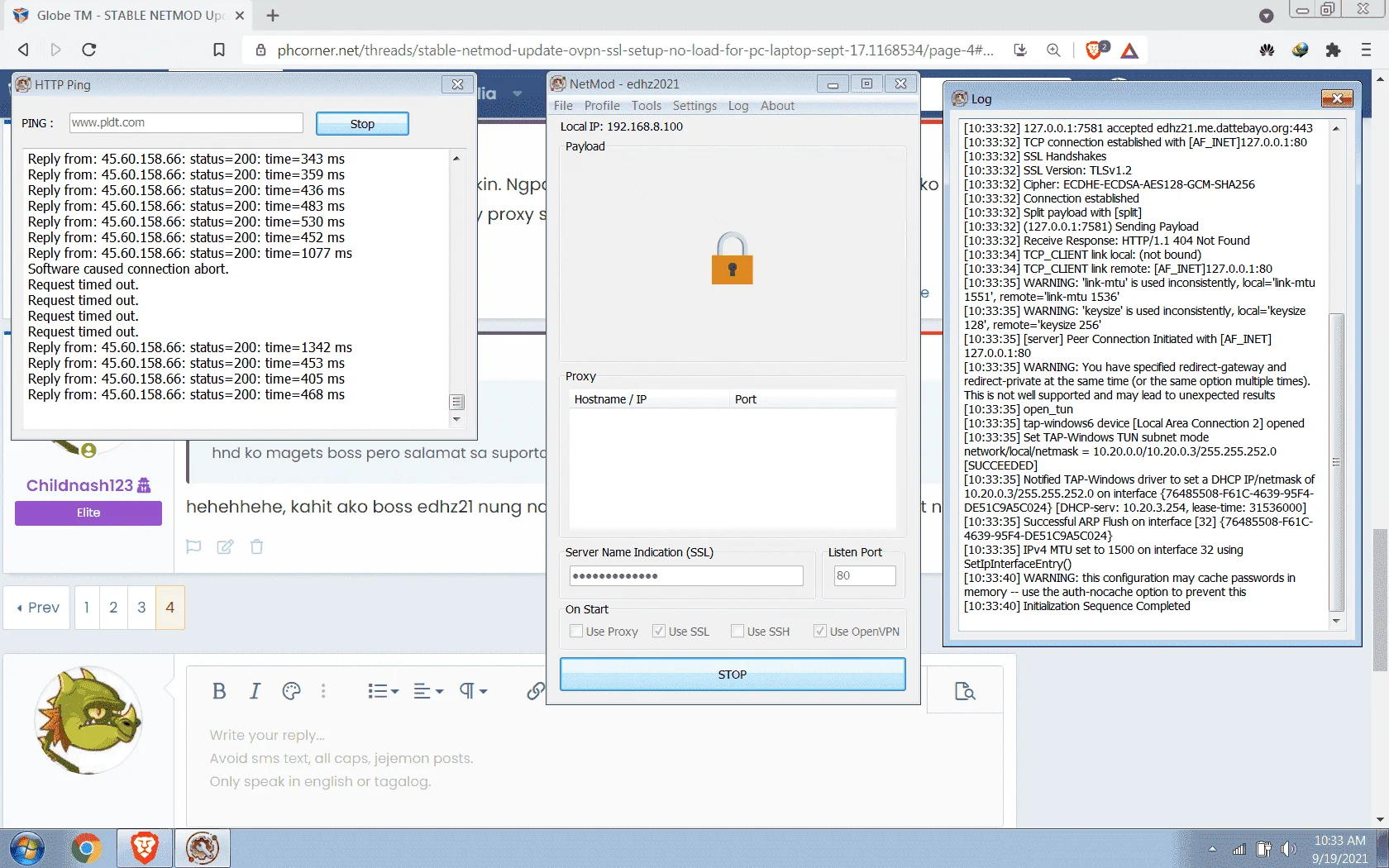Screen dimensions: 1389x868
Task: Click the delete post trash icon
Action: coord(256,546)
